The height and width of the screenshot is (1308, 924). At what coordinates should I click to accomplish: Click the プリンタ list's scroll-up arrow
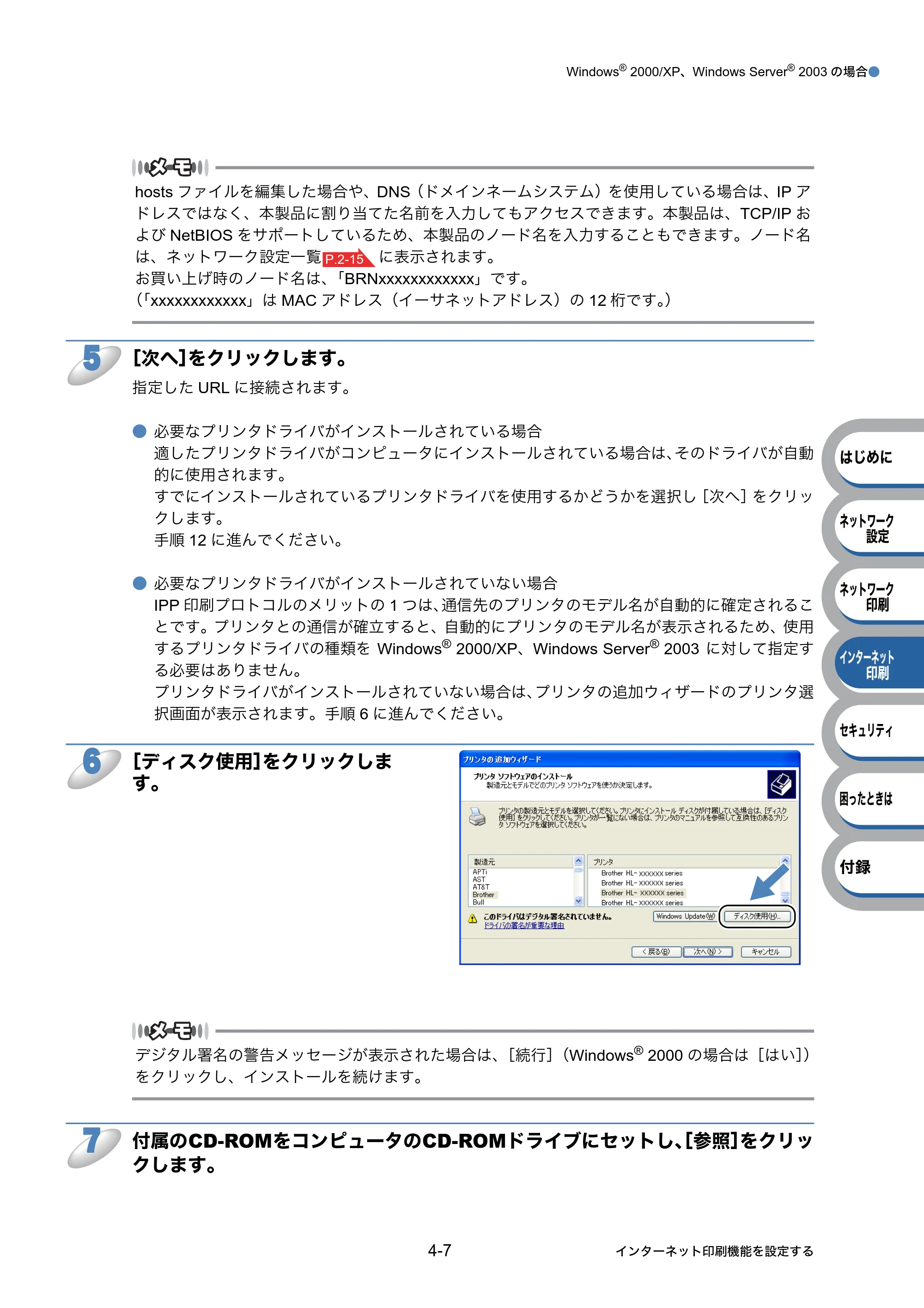click(x=785, y=860)
